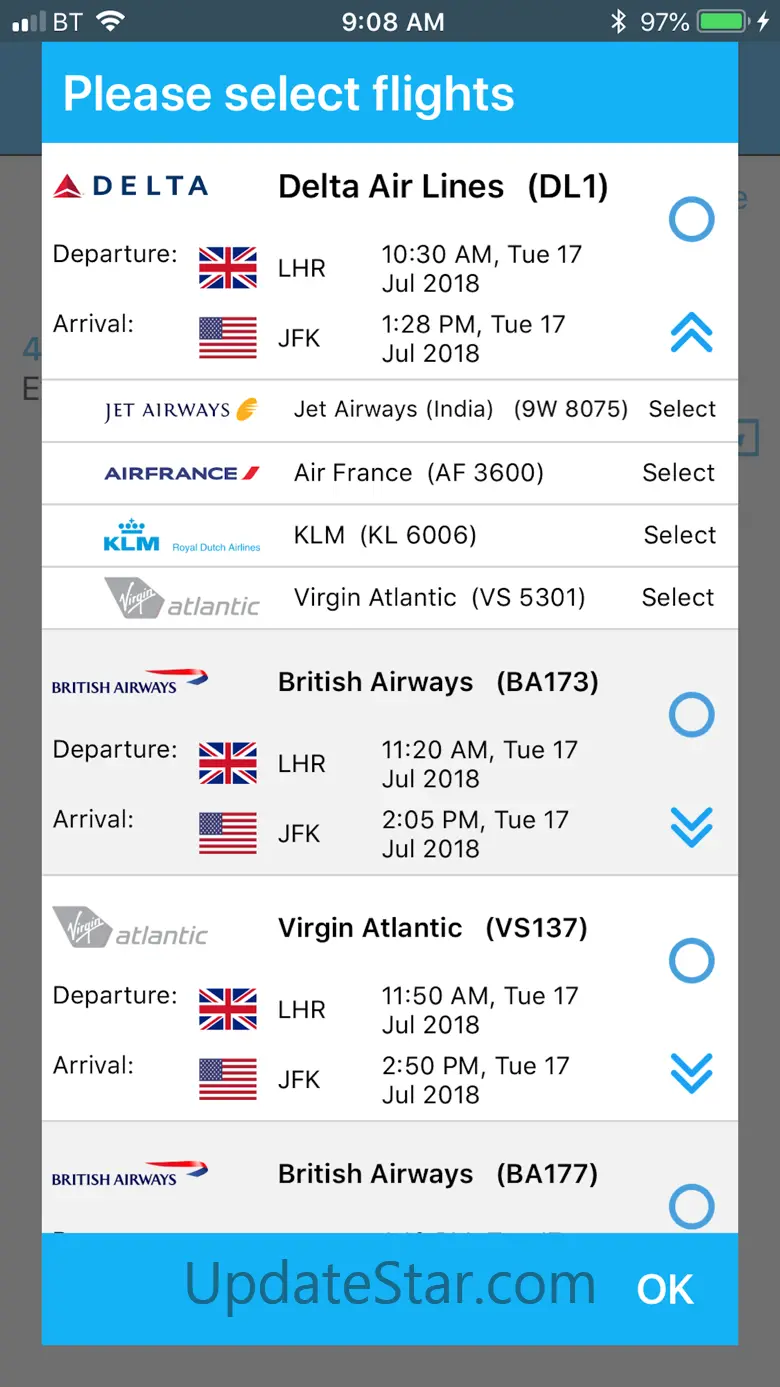Select the Virgin Atlantic VS137 radio button
The height and width of the screenshot is (1387, 780).
coord(691,961)
